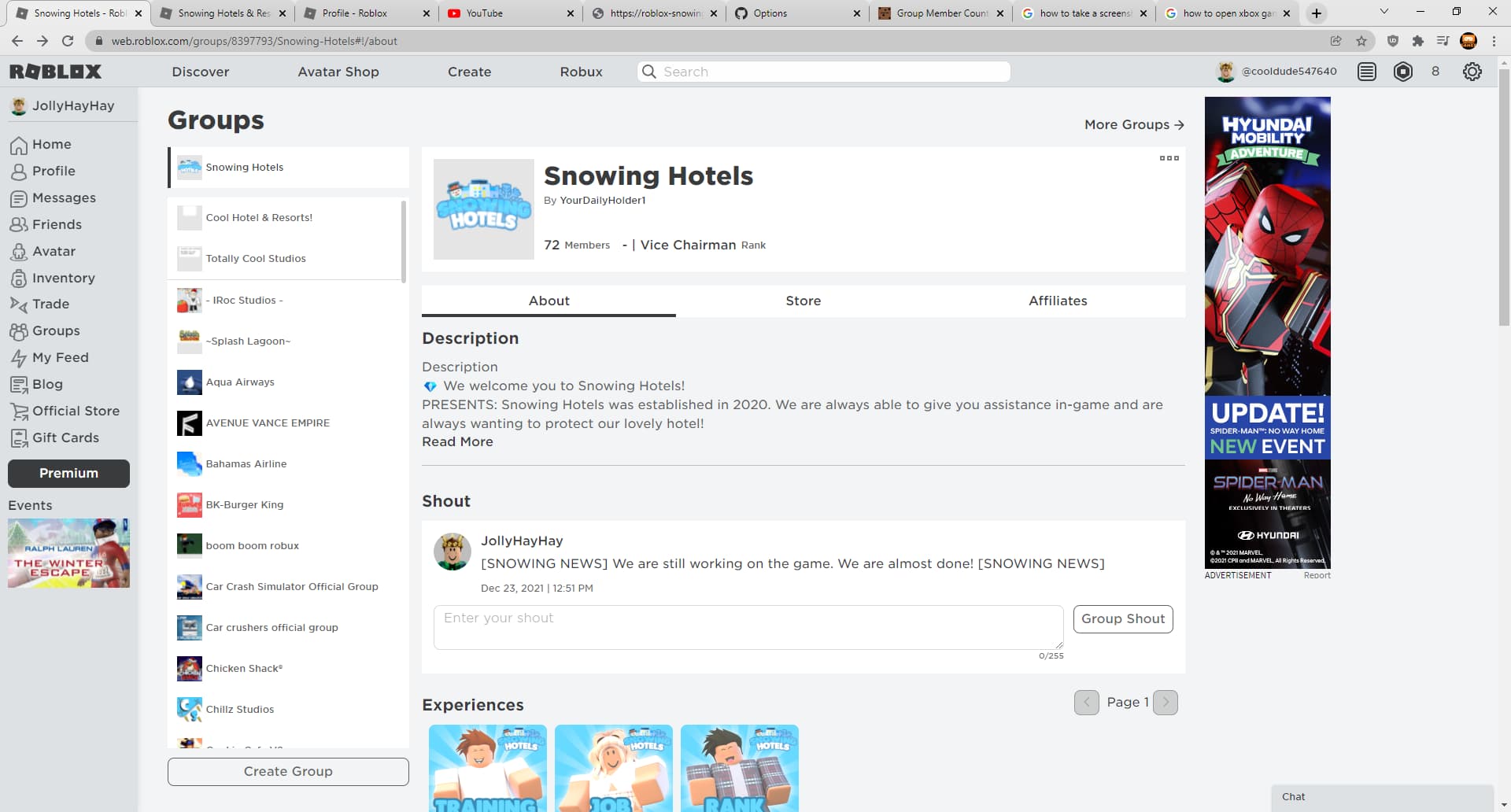Open Chrome extensions puzzle icon
Viewport: 1511px width, 812px height.
tap(1418, 41)
